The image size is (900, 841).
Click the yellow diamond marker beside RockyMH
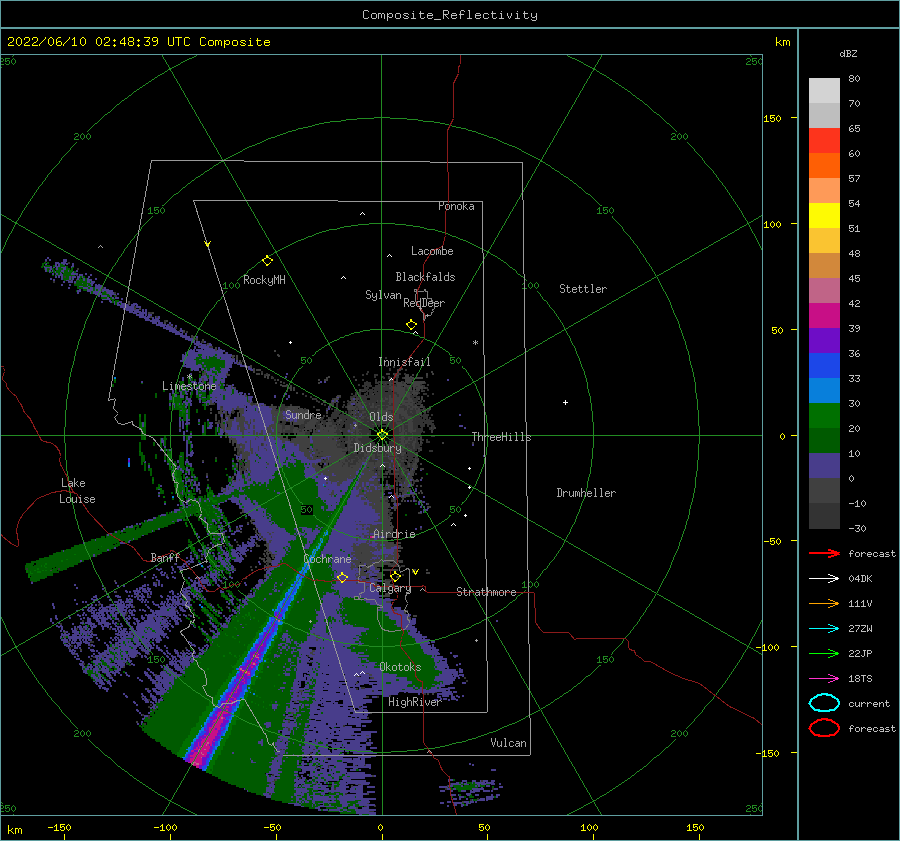[x=267, y=261]
